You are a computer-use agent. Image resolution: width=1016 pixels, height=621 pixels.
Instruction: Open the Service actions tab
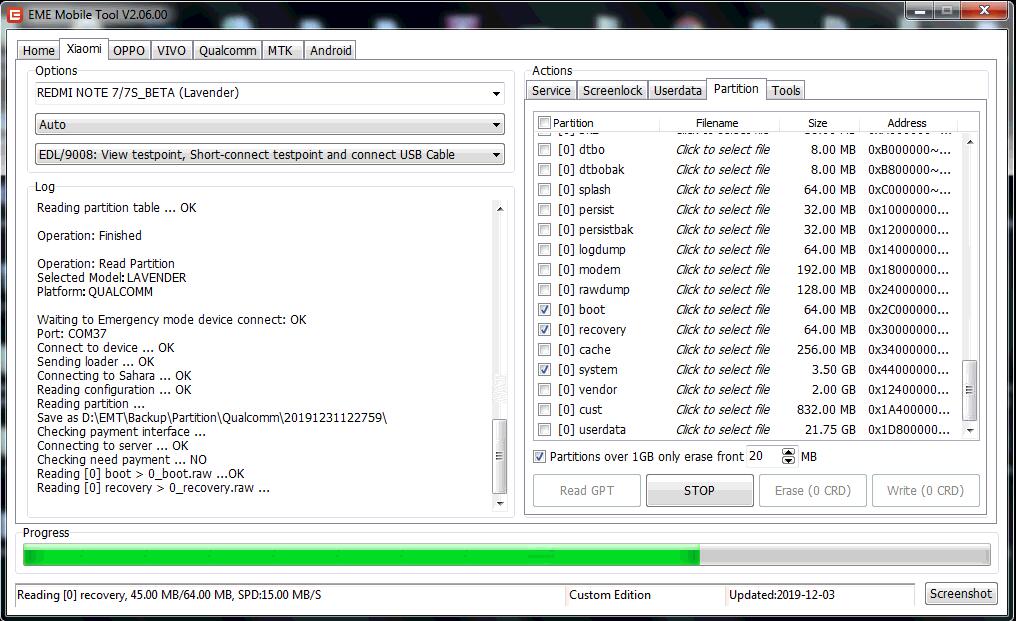coord(551,91)
